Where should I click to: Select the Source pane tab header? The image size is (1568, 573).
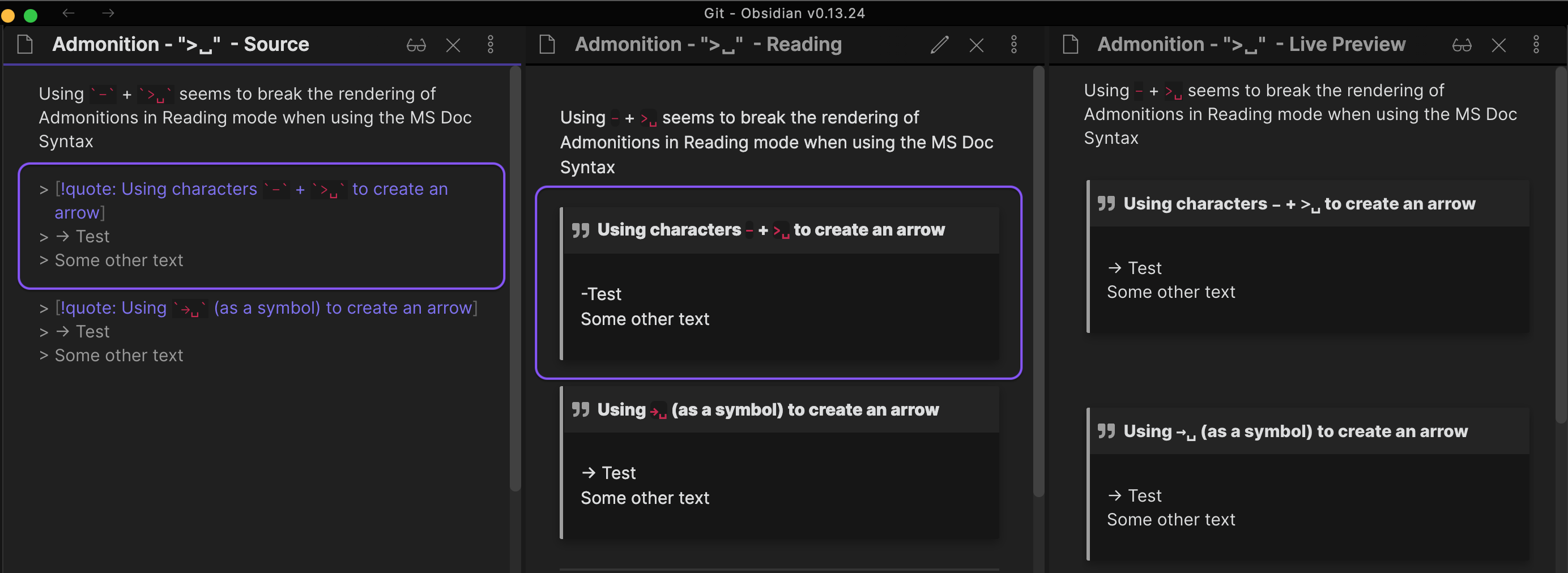(x=181, y=44)
